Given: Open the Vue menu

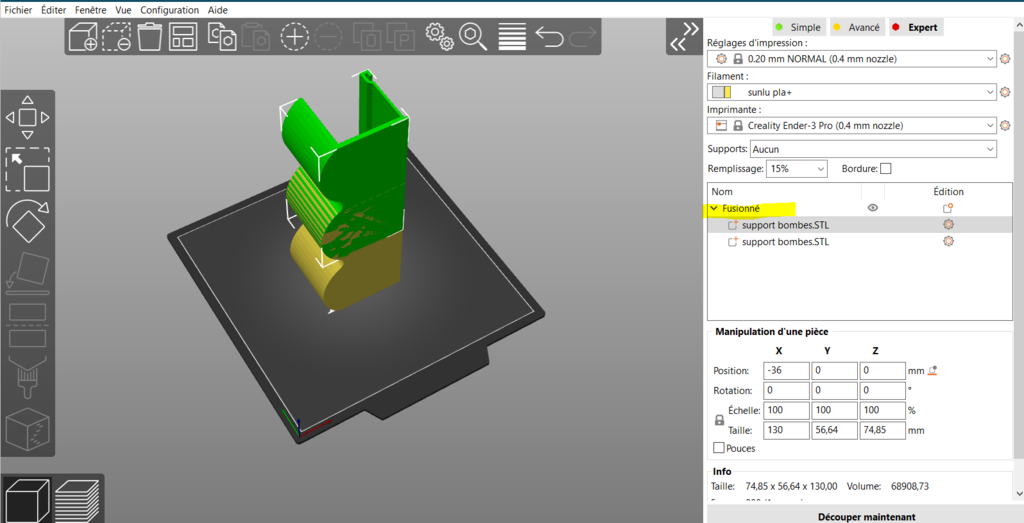Looking at the screenshot, I should pyautogui.click(x=123, y=10).
